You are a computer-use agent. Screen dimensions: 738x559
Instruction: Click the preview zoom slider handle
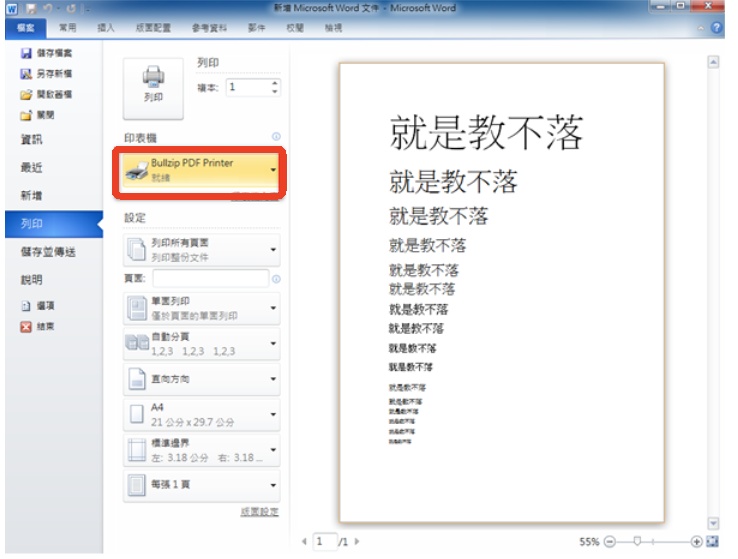coord(637,542)
